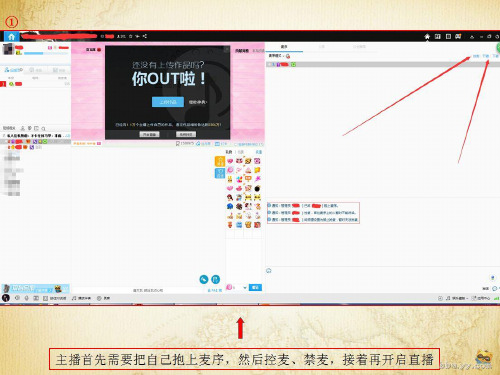Click the microphone icon in bottom bar

(27, 298)
